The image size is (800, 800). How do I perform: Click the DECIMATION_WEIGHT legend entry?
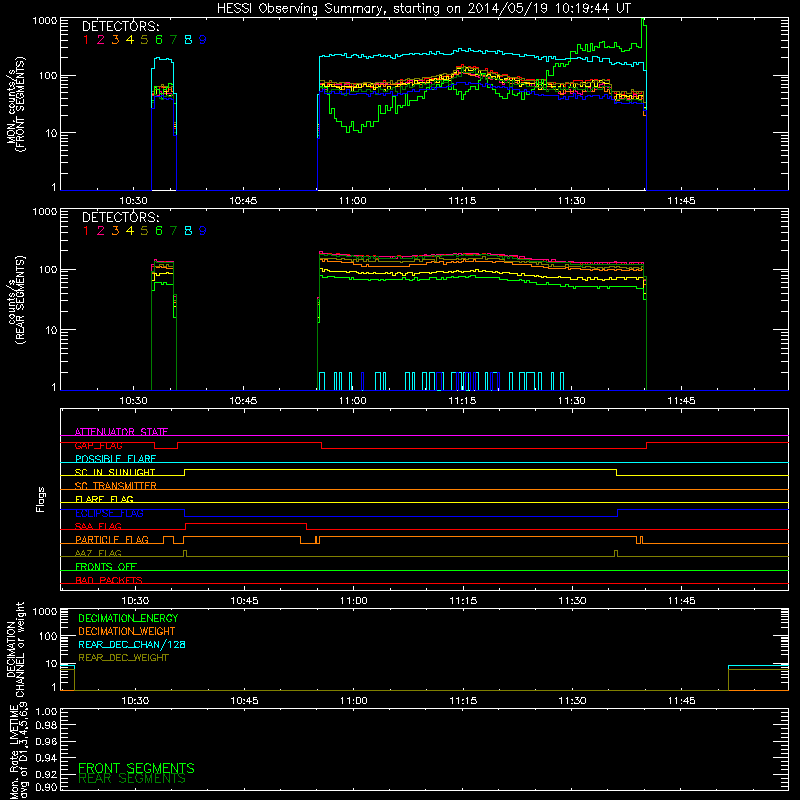(x=127, y=632)
